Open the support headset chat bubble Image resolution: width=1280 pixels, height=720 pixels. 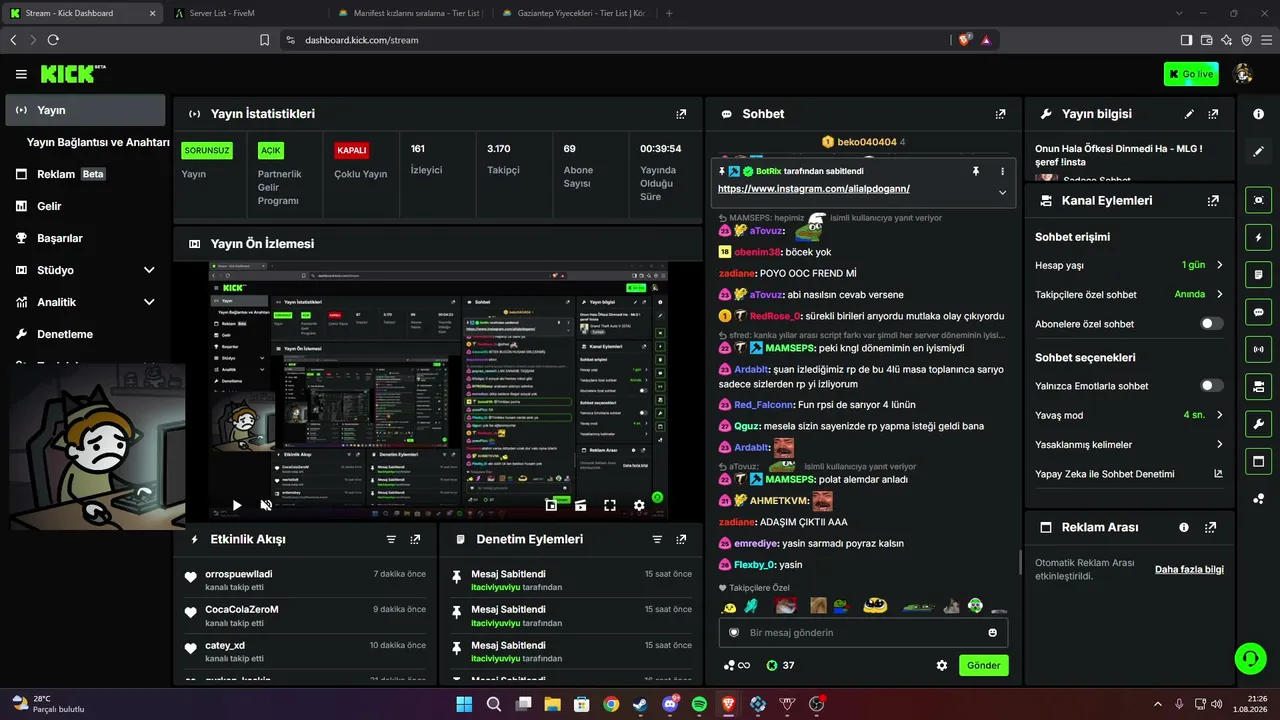1249,658
